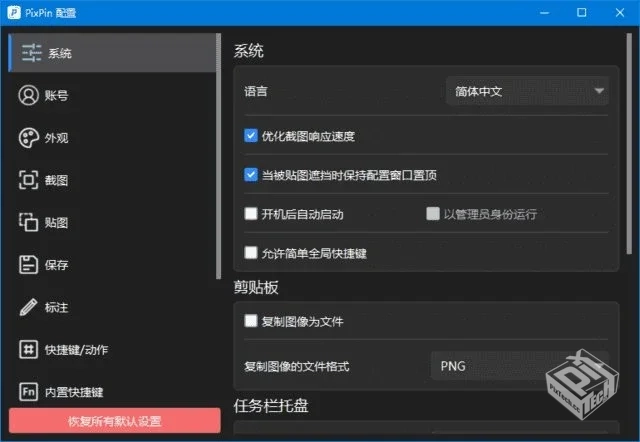640x442 pixels.
Task: Click the 标注 pencil icon
Action: click(29, 307)
